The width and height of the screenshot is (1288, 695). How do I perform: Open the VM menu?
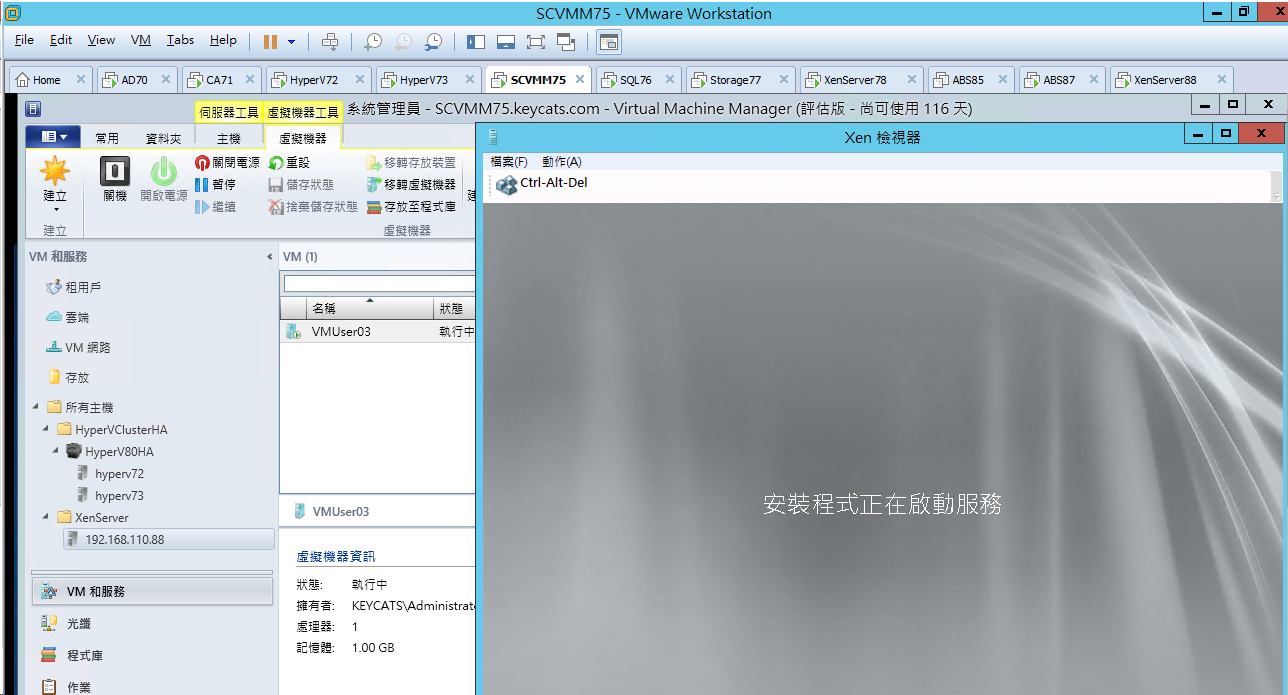click(x=141, y=40)
